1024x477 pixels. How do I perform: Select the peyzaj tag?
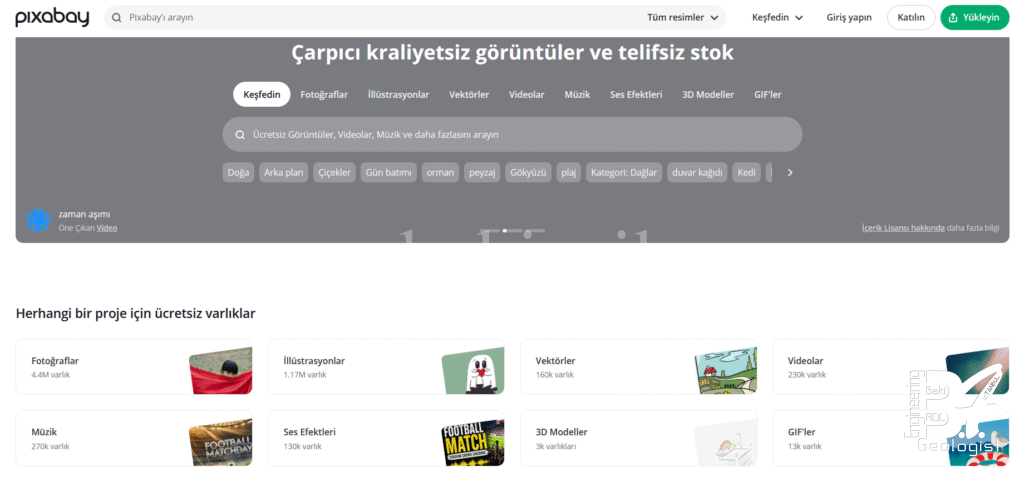(482, 173)
